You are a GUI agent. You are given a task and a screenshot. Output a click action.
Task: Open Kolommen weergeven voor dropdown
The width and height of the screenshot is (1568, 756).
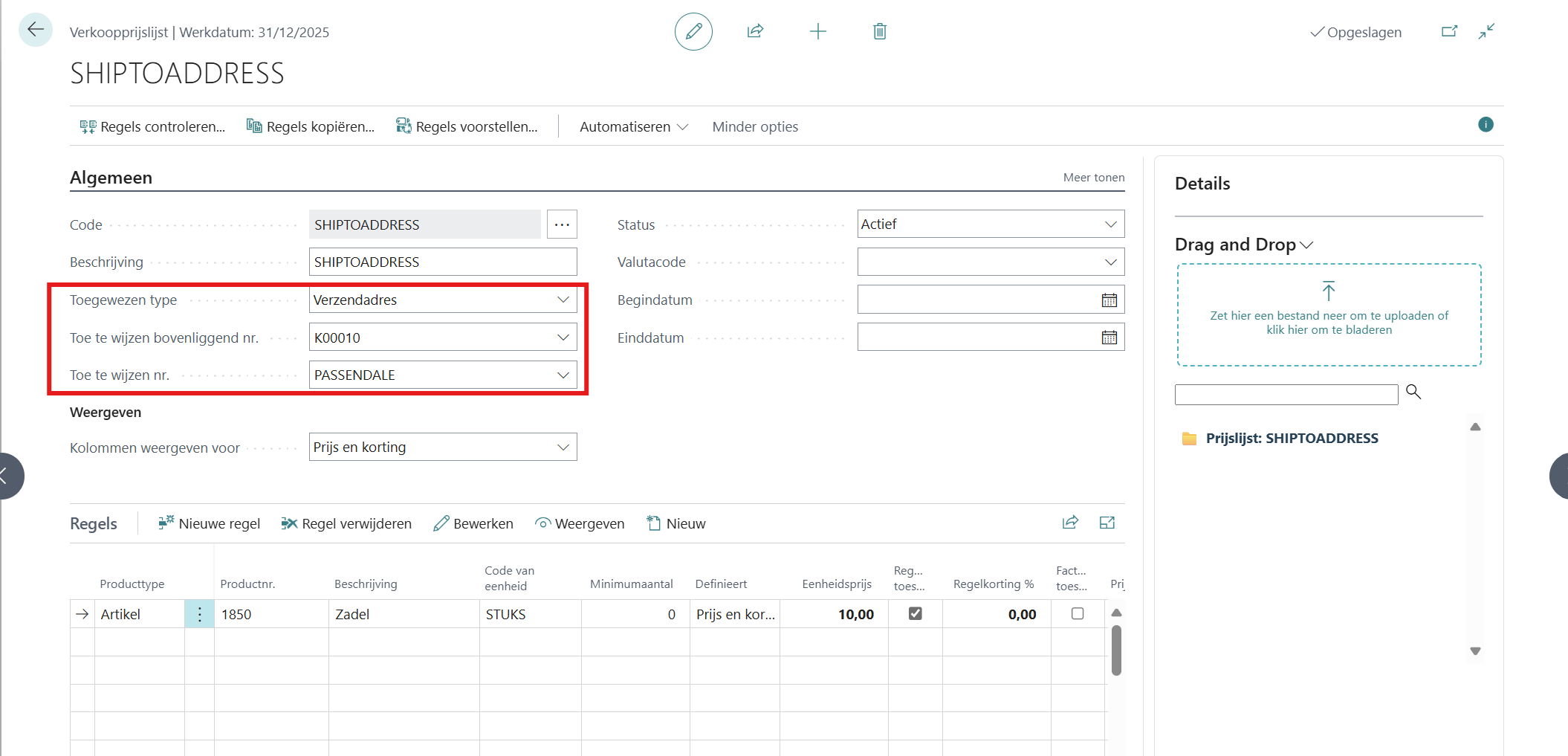pos(563,448)
